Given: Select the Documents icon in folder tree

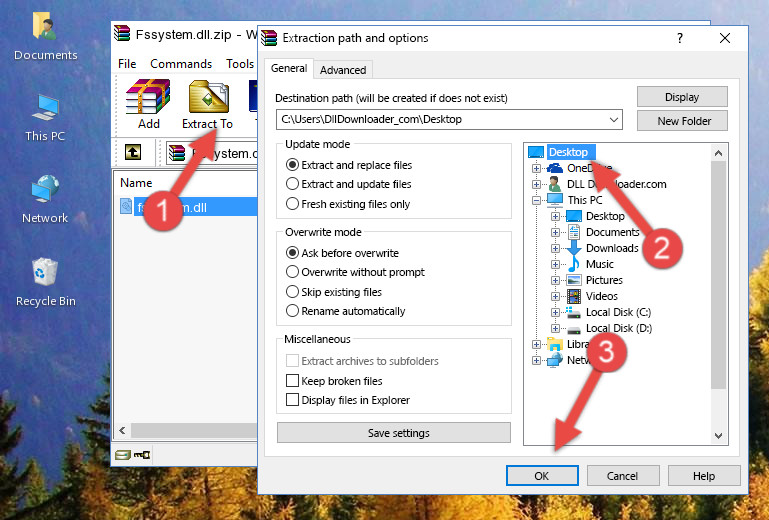Looking at the screenshot, I should tap(573, 232).
